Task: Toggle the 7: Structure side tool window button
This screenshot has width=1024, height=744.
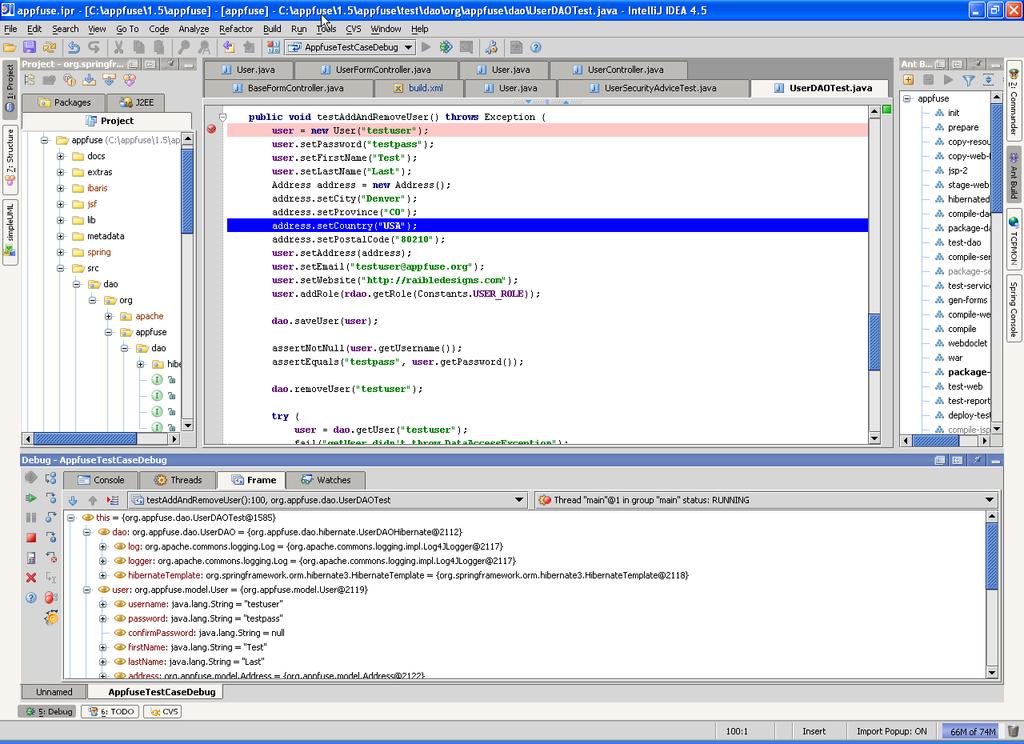Action: [x=10, y=159]
